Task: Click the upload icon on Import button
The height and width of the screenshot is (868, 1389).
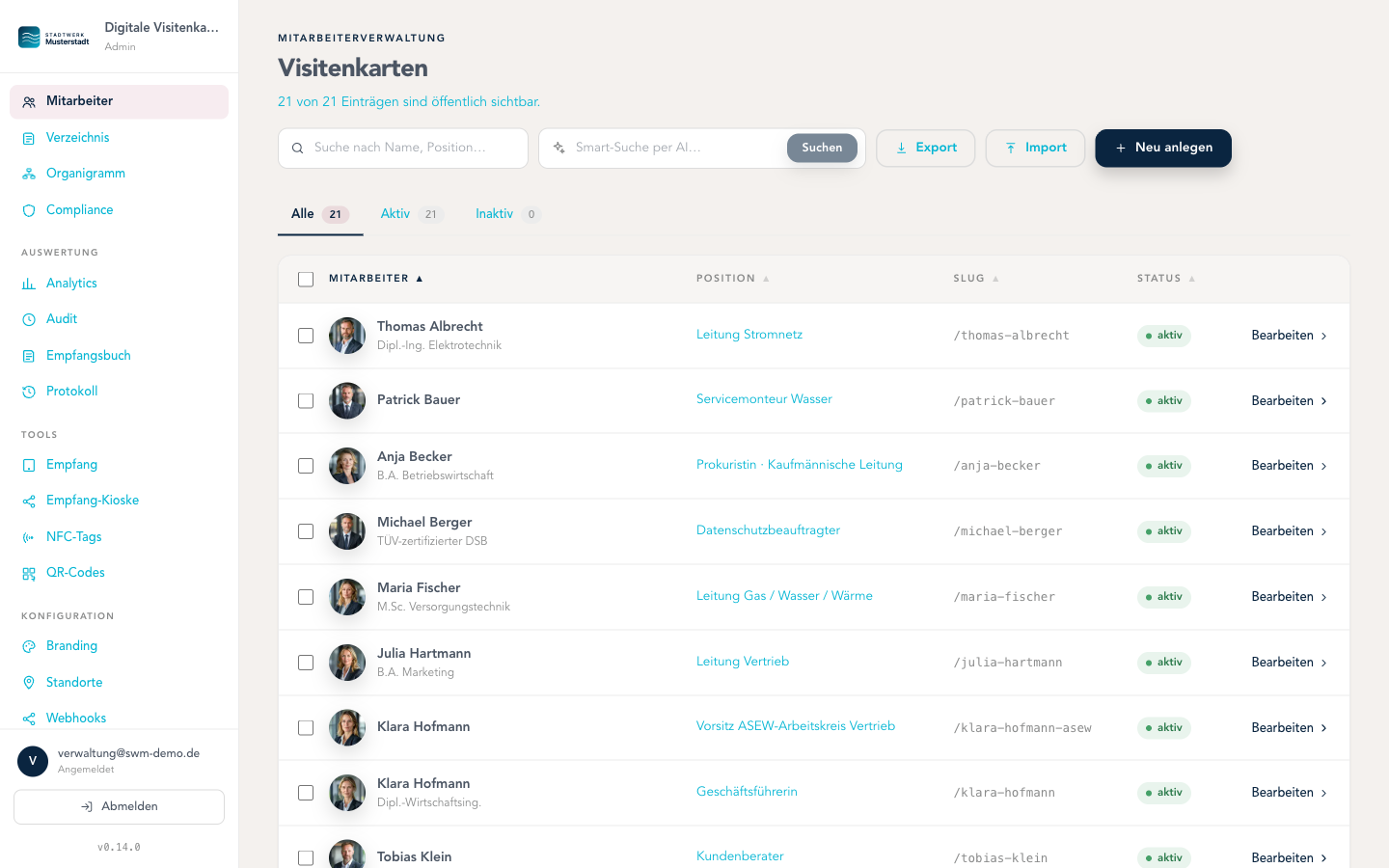Action: click(1010, 148)
